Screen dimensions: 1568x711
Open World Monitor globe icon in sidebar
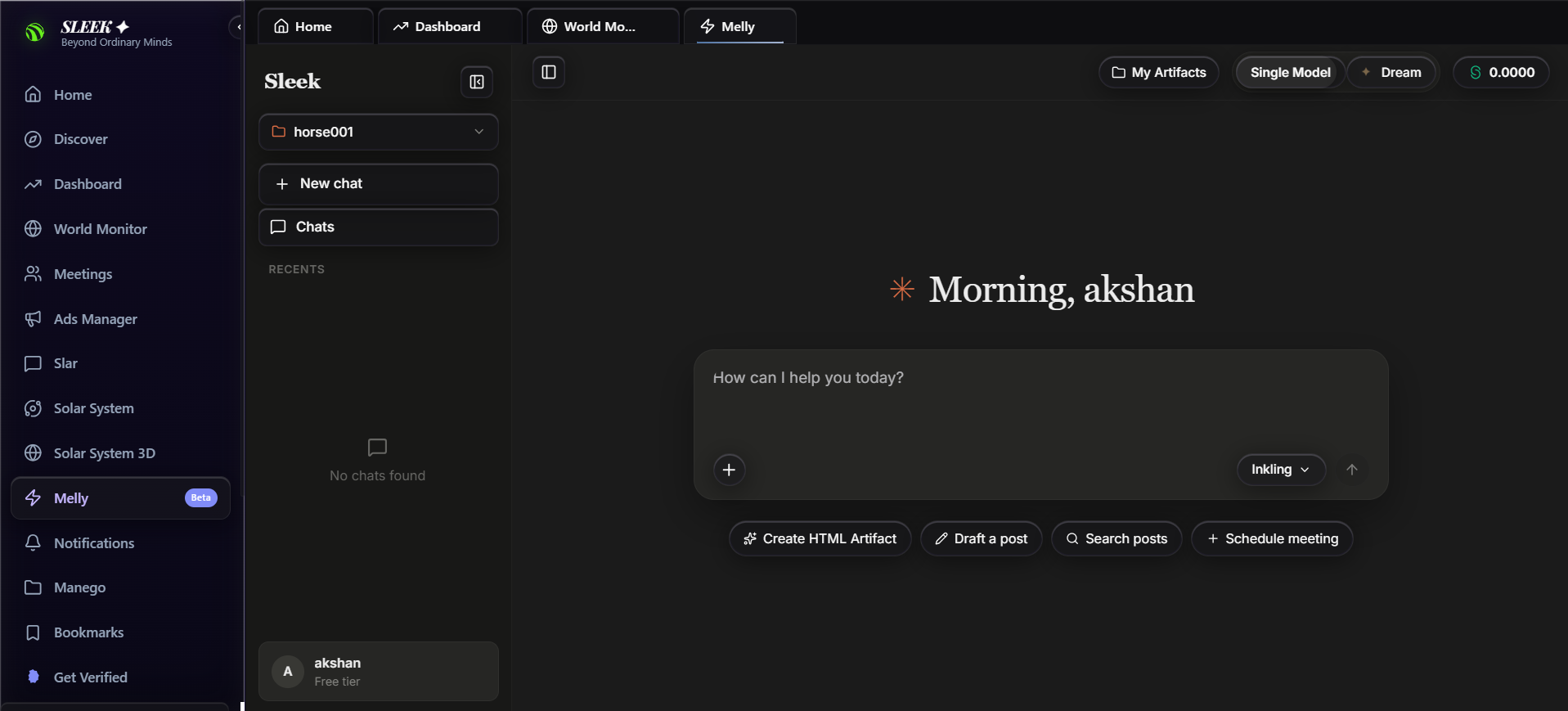(33, 229)
